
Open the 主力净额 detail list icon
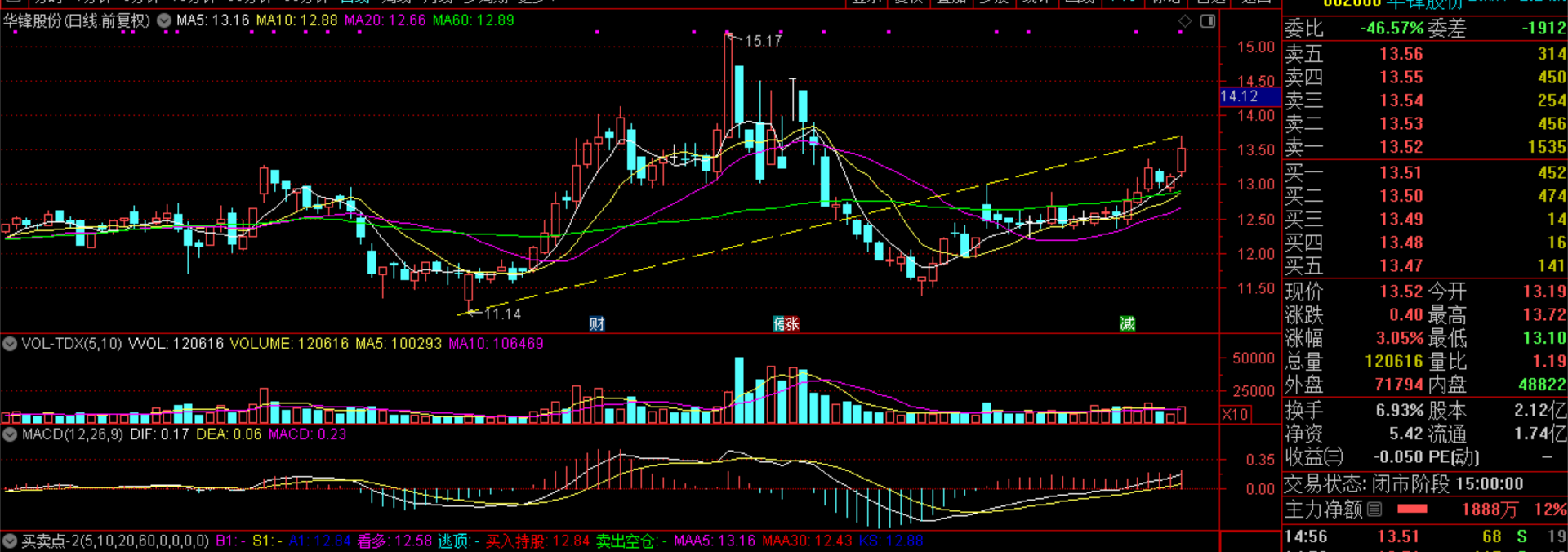[1374, 510]
